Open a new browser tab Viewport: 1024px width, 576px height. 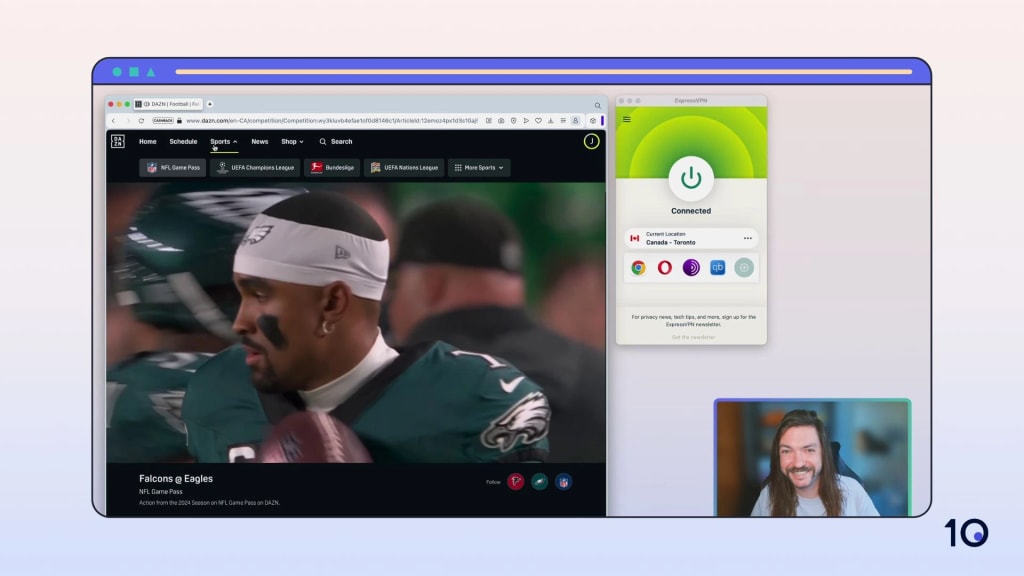pos(210,104)
